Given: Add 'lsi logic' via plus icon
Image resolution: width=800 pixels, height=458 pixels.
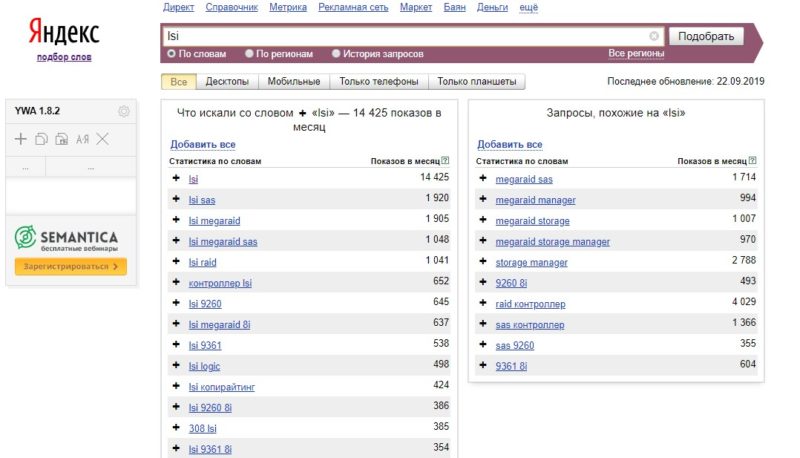Looking at the screenshot, I should (x=176, y=365).
